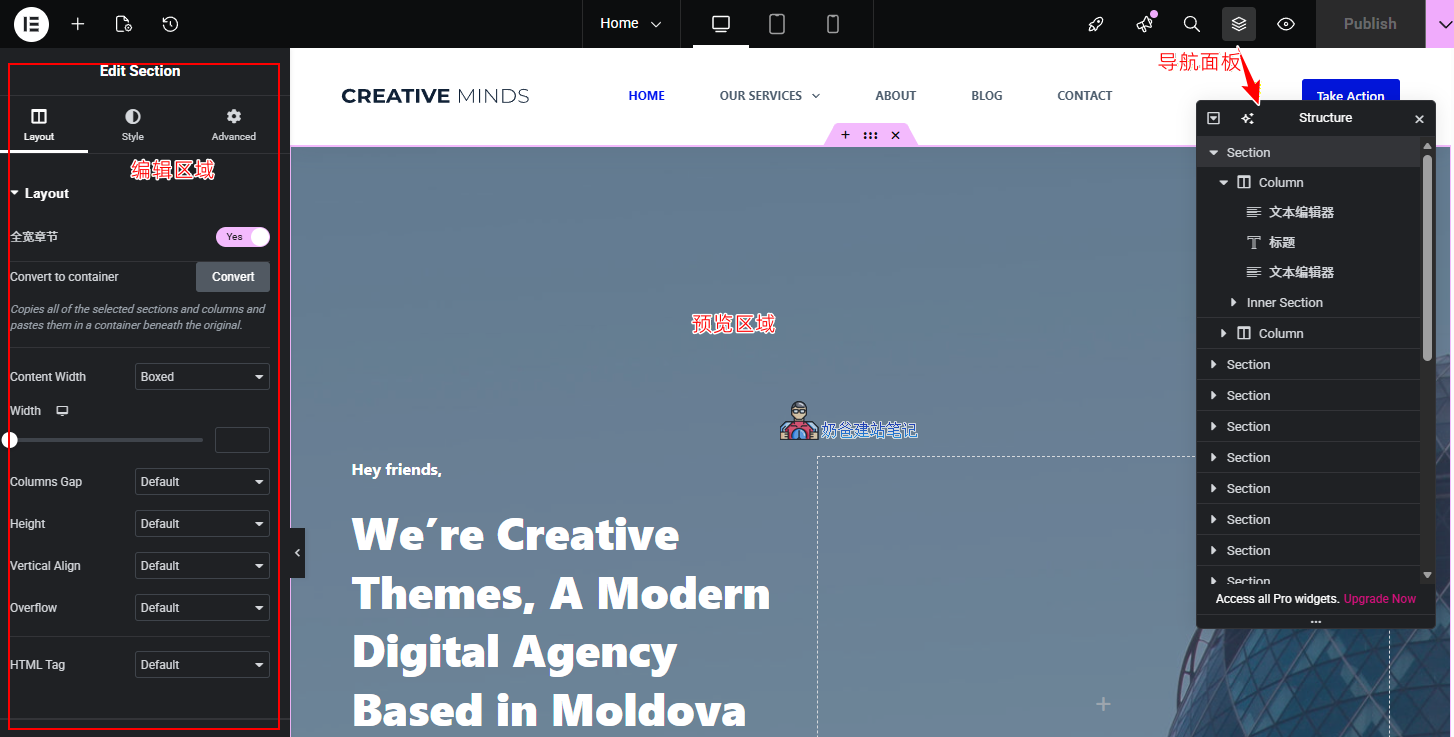Open preview with the eye icon
1454x737 pixels.
(1286, 23)
